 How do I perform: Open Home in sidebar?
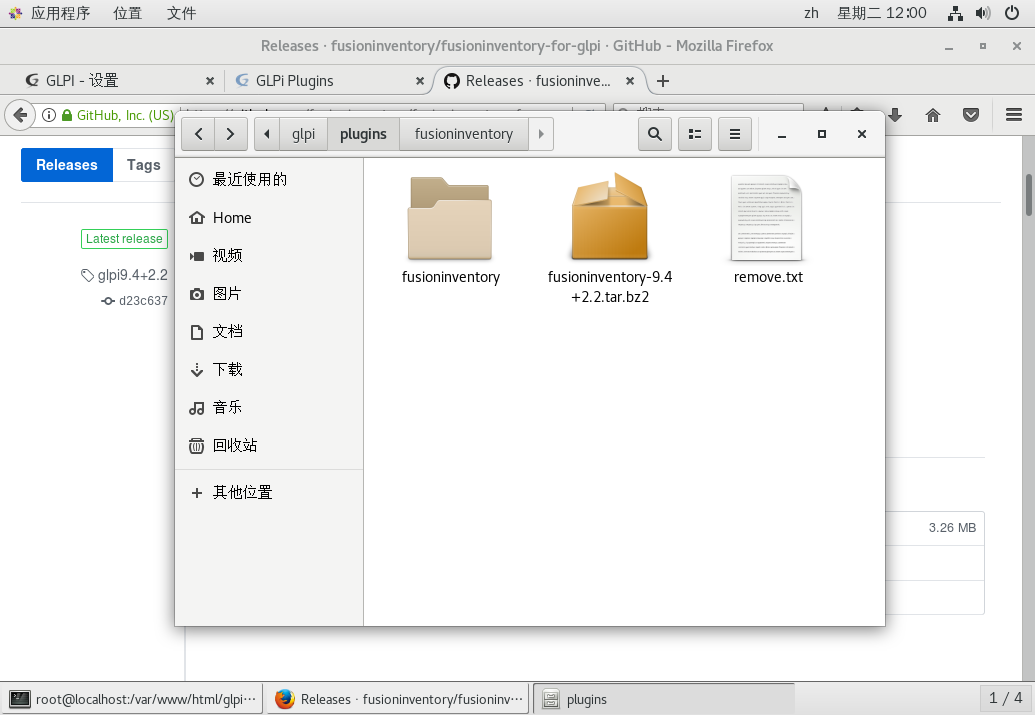[269, 218]
